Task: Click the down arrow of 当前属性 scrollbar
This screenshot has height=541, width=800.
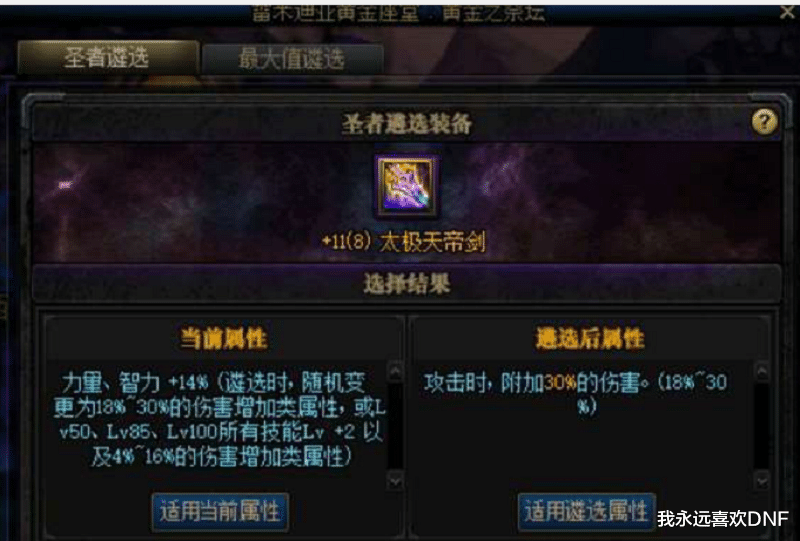Action: (x=395, y=480)
